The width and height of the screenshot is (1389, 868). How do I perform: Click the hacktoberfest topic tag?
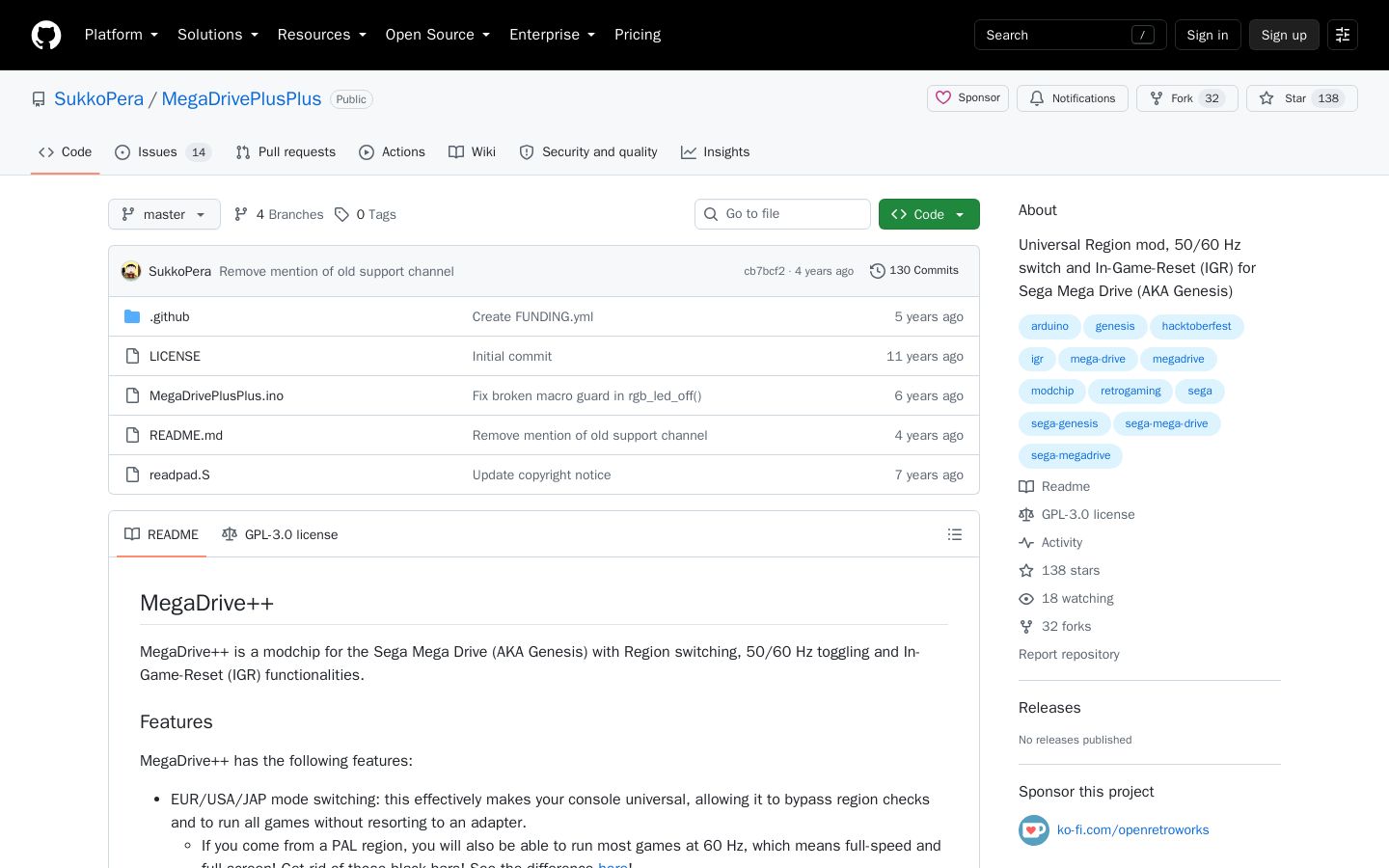click(1196, 327)
